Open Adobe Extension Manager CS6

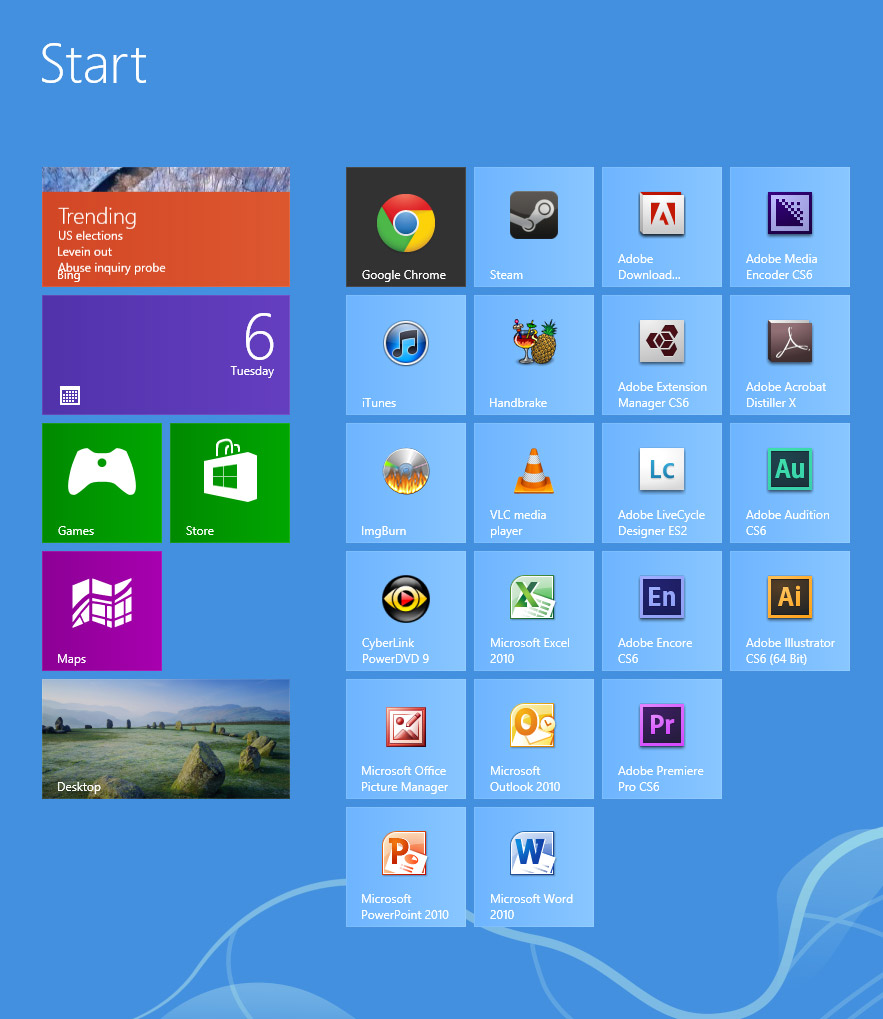(x=661, y=355)
